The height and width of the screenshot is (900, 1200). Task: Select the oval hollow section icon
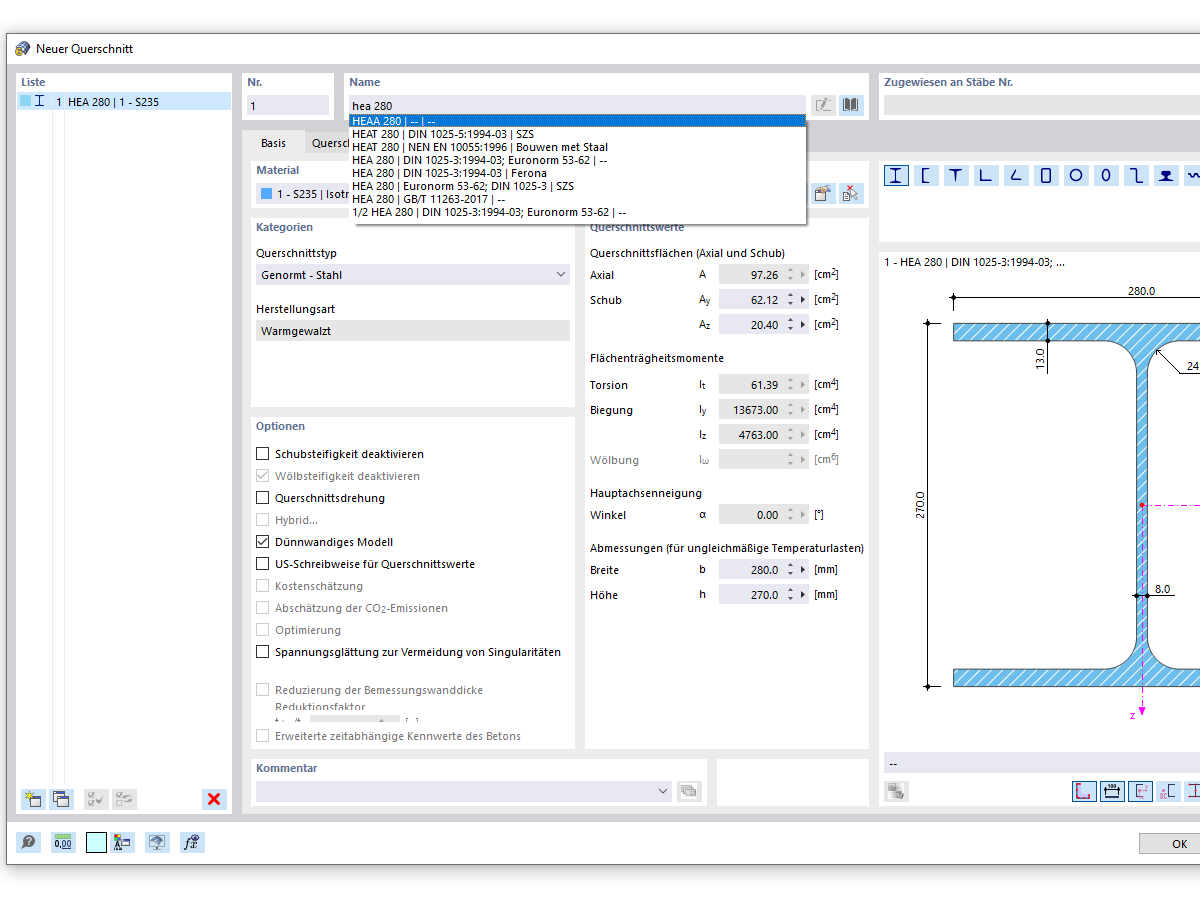(x=1105, y=176)
